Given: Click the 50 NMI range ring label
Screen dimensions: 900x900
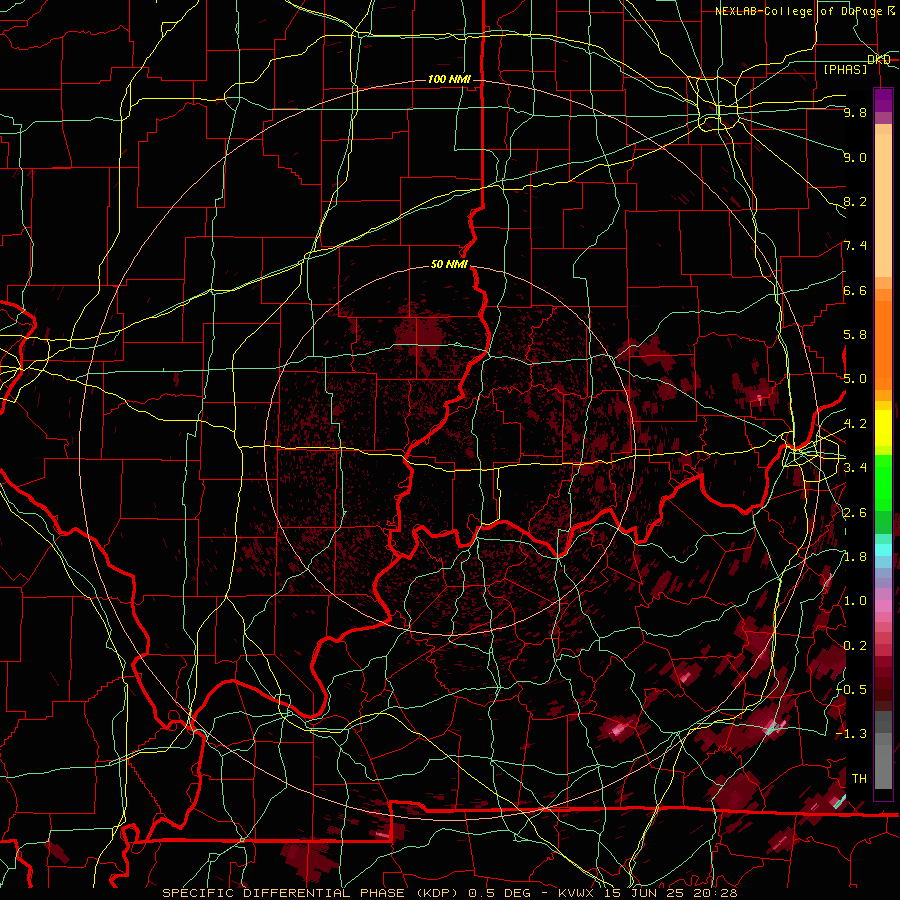Looking at the screenshot, I should pyautogui.click(x=449, y=265).
